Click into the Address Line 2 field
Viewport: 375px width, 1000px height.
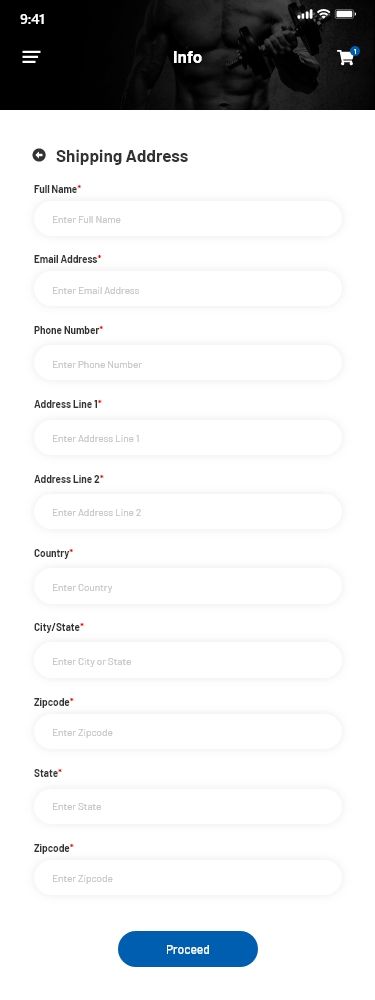[x=188, y=512]
